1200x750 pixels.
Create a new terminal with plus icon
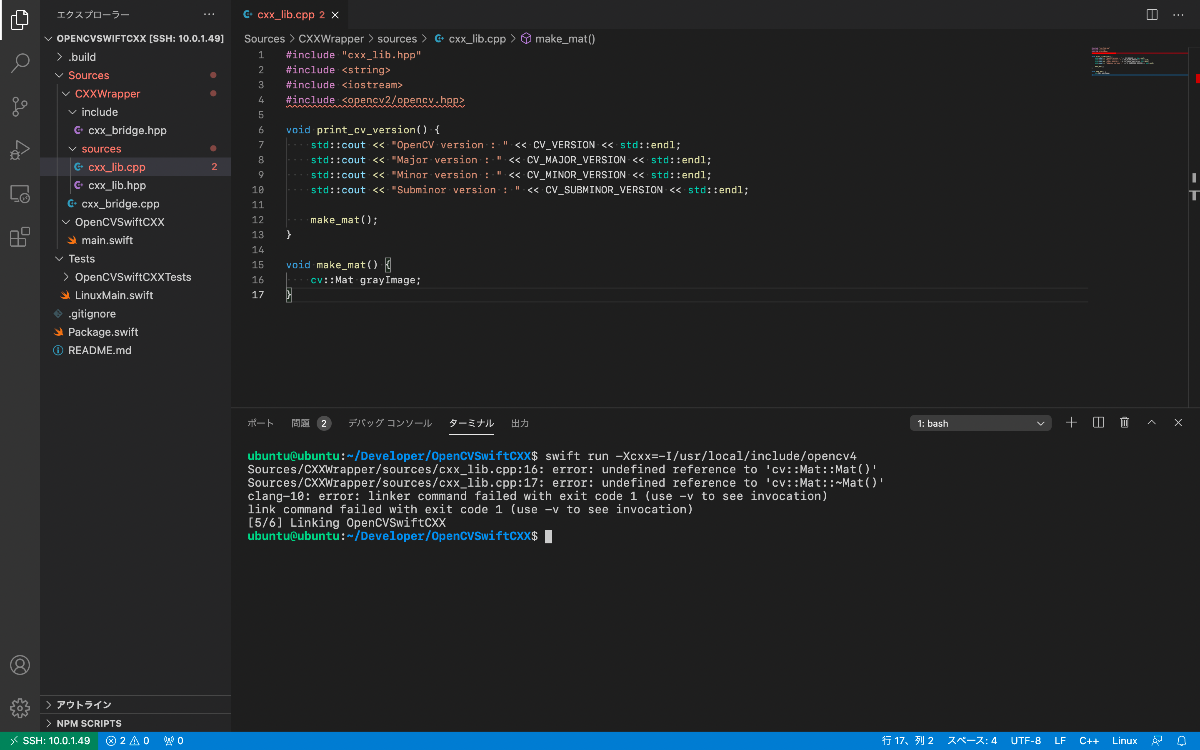point(1071,423)
